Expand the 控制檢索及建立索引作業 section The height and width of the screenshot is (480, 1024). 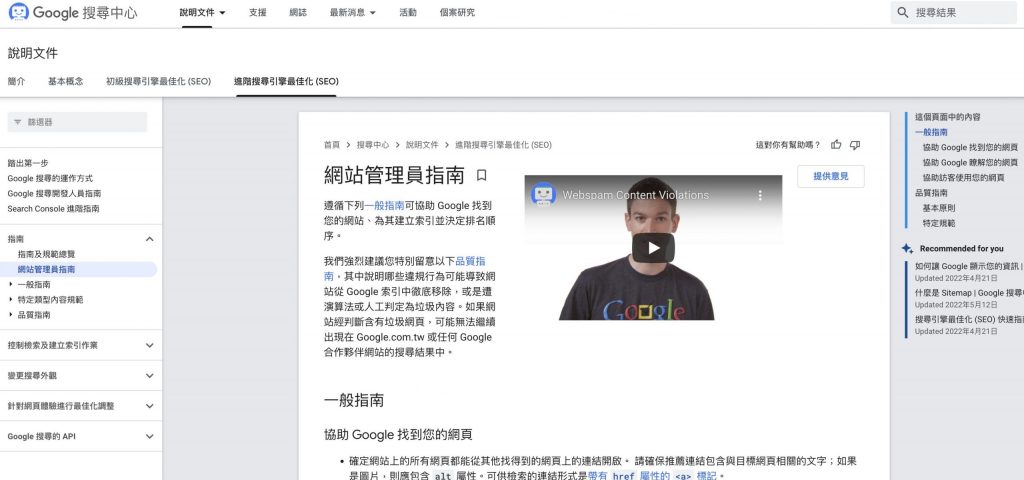(150, 345)
